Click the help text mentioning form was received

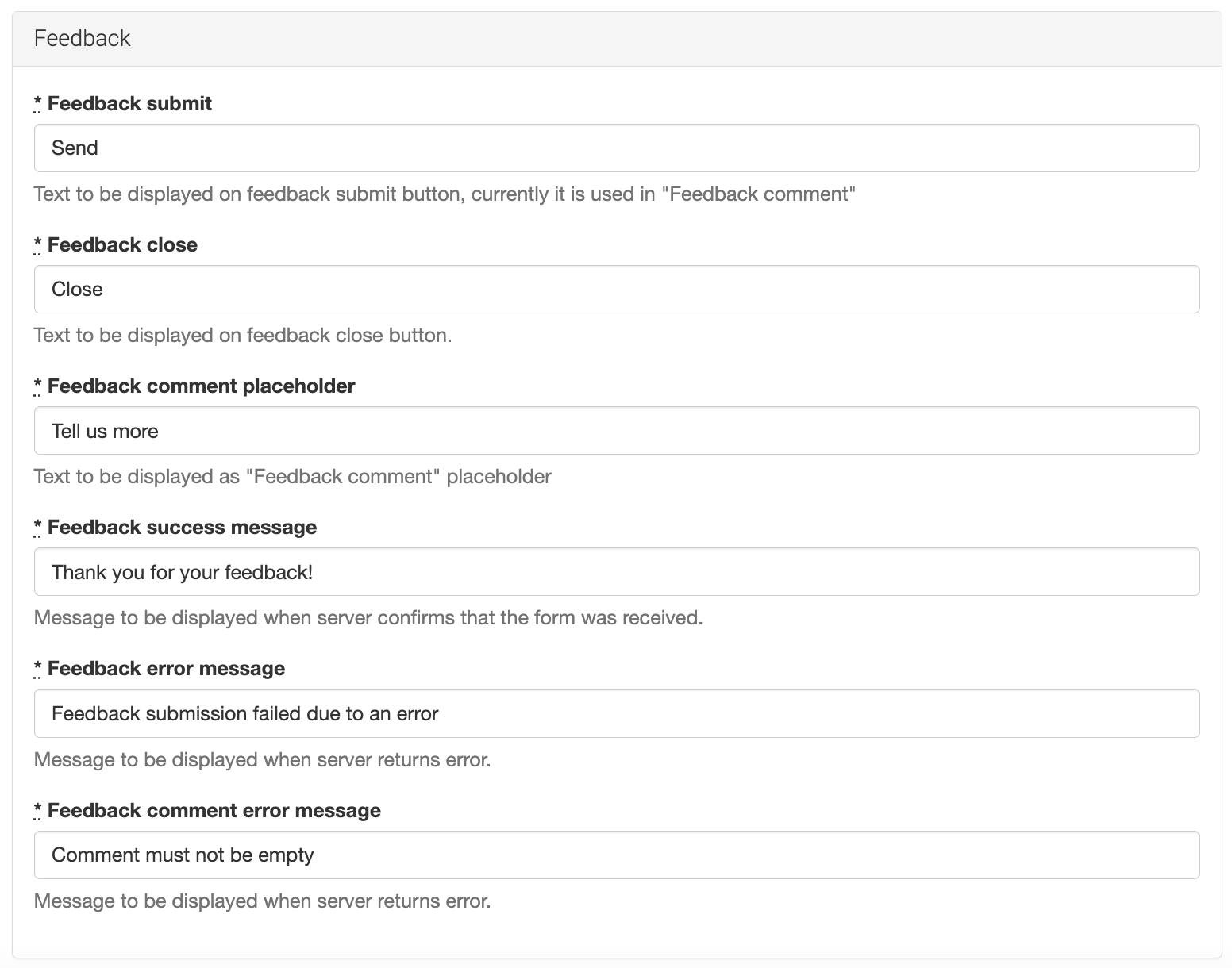click(x=368, y=618)
